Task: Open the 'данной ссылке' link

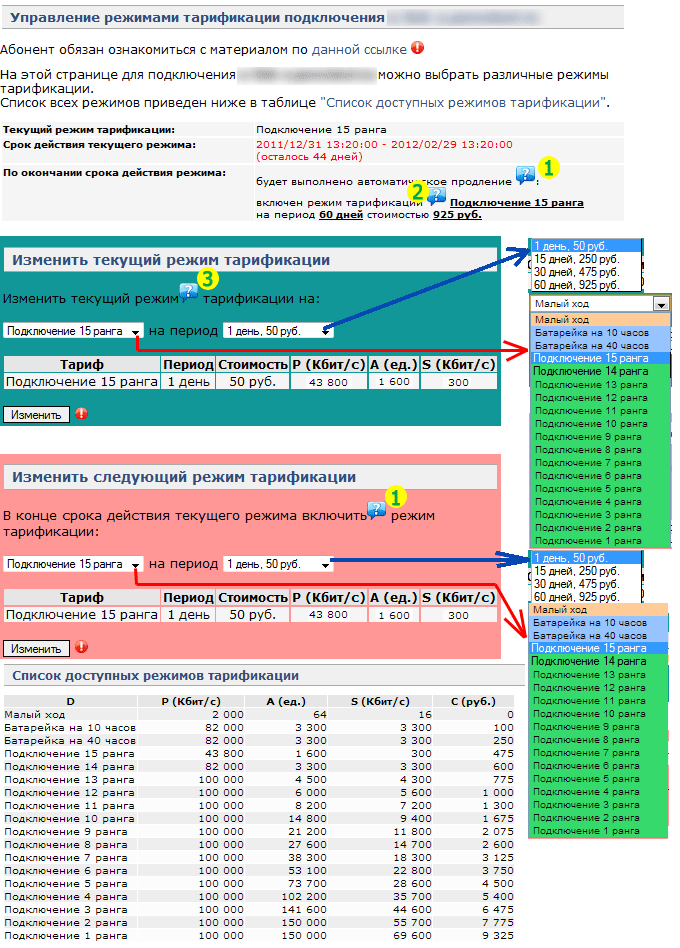Action: [x=359, y=50]
